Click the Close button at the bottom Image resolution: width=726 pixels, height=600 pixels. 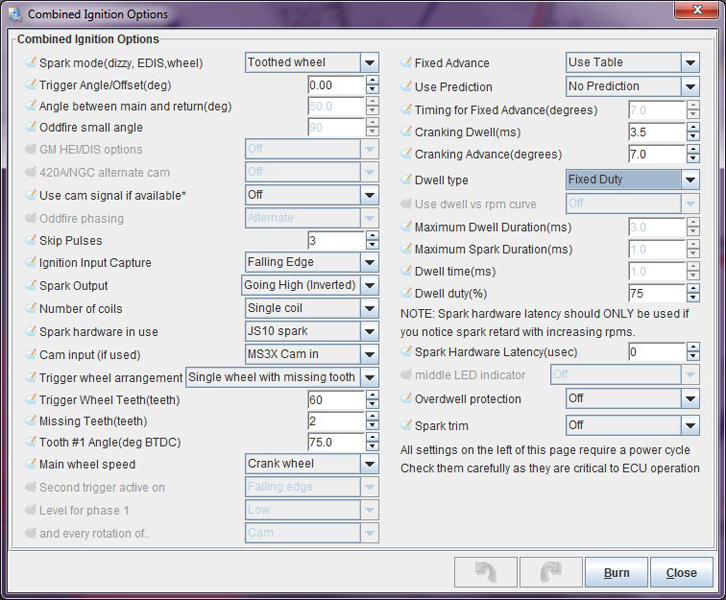[x=681, y=573]
